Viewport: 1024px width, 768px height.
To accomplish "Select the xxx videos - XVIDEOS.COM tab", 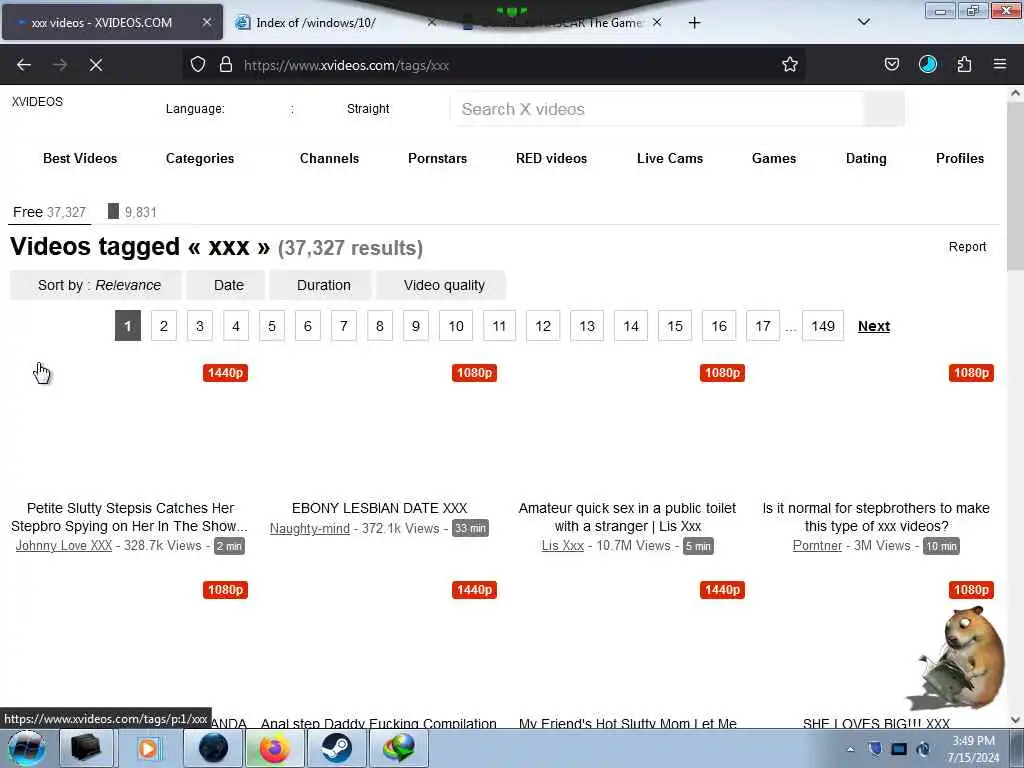I will (112, 23).
